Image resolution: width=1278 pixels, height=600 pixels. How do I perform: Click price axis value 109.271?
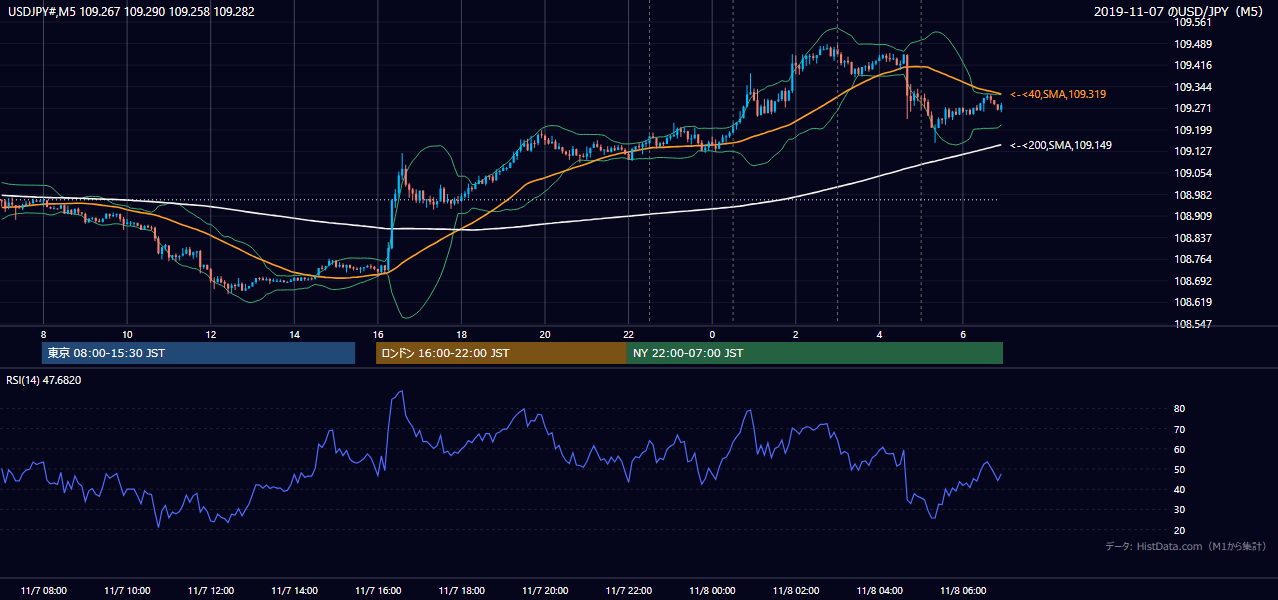[x=1192, y=108]
